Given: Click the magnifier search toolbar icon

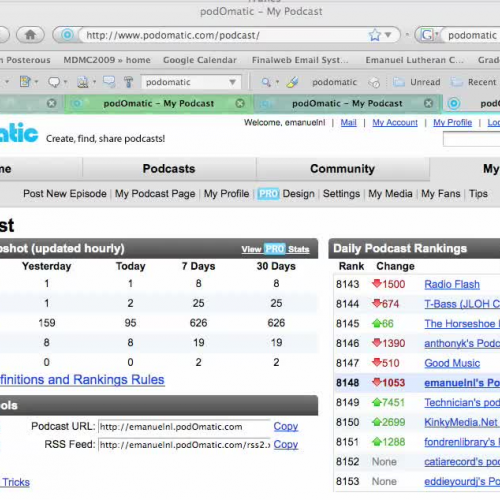Looking at the screenshot, I should 266,82.
